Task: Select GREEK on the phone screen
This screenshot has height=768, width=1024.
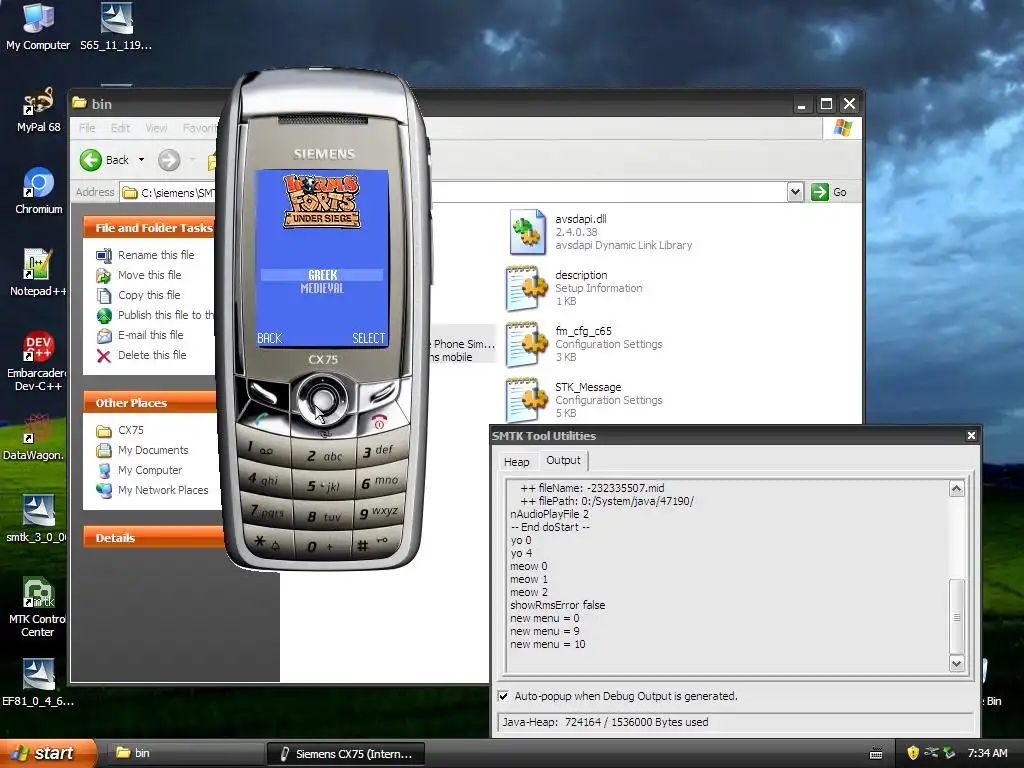Action: pos(322,275)
